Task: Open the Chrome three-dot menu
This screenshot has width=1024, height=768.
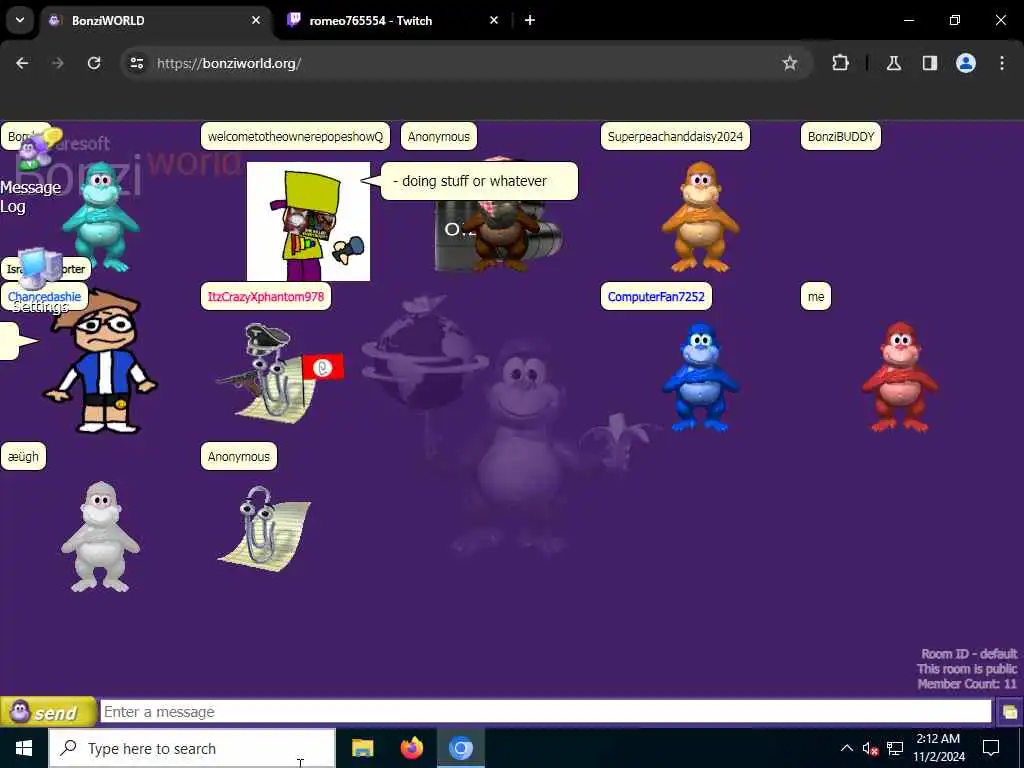Action: pos(1002,63)
